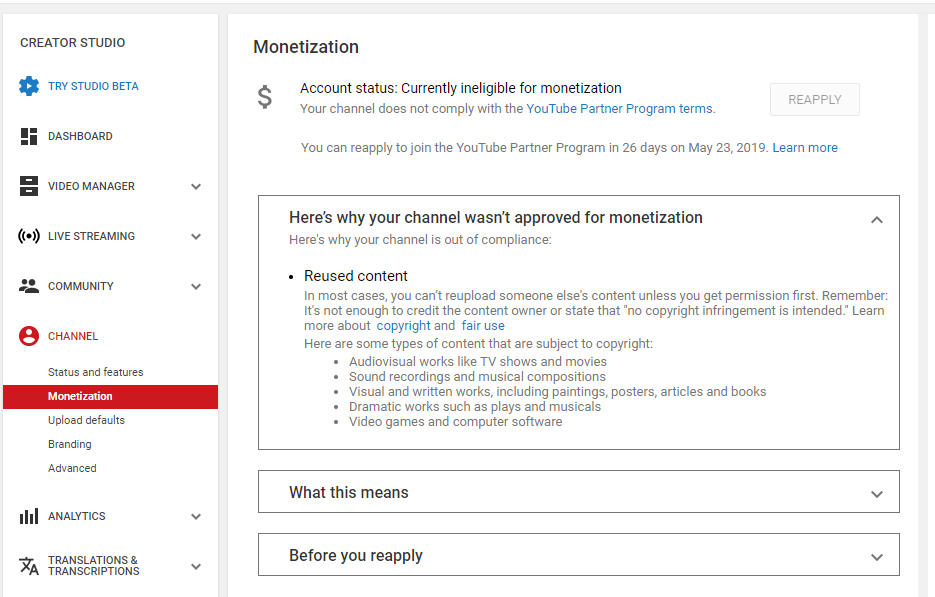Open Branding settings
Image resolution: width=935 pixels, height=597 pixels.
click(x=70, y=444)
